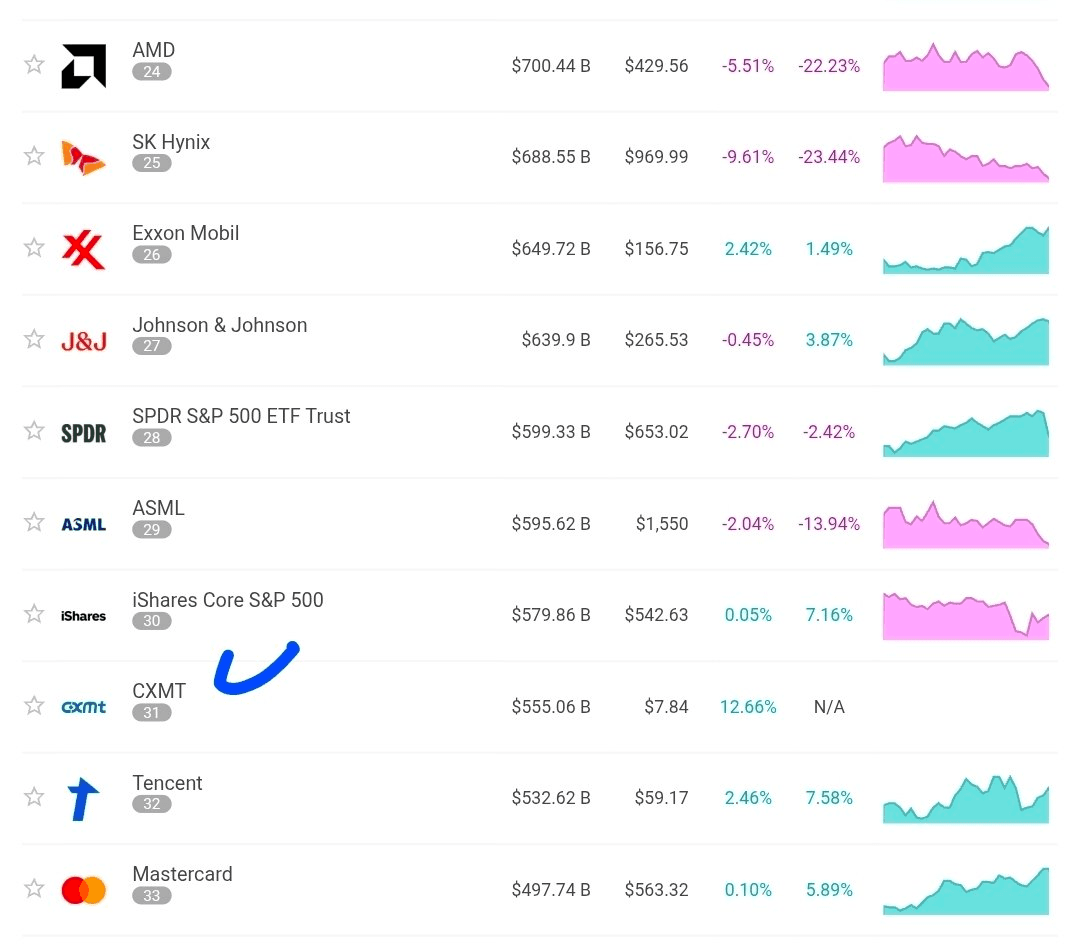Toggle favorite star for AMD
The image size is (1079, 944).
click(x=34, y=65)
